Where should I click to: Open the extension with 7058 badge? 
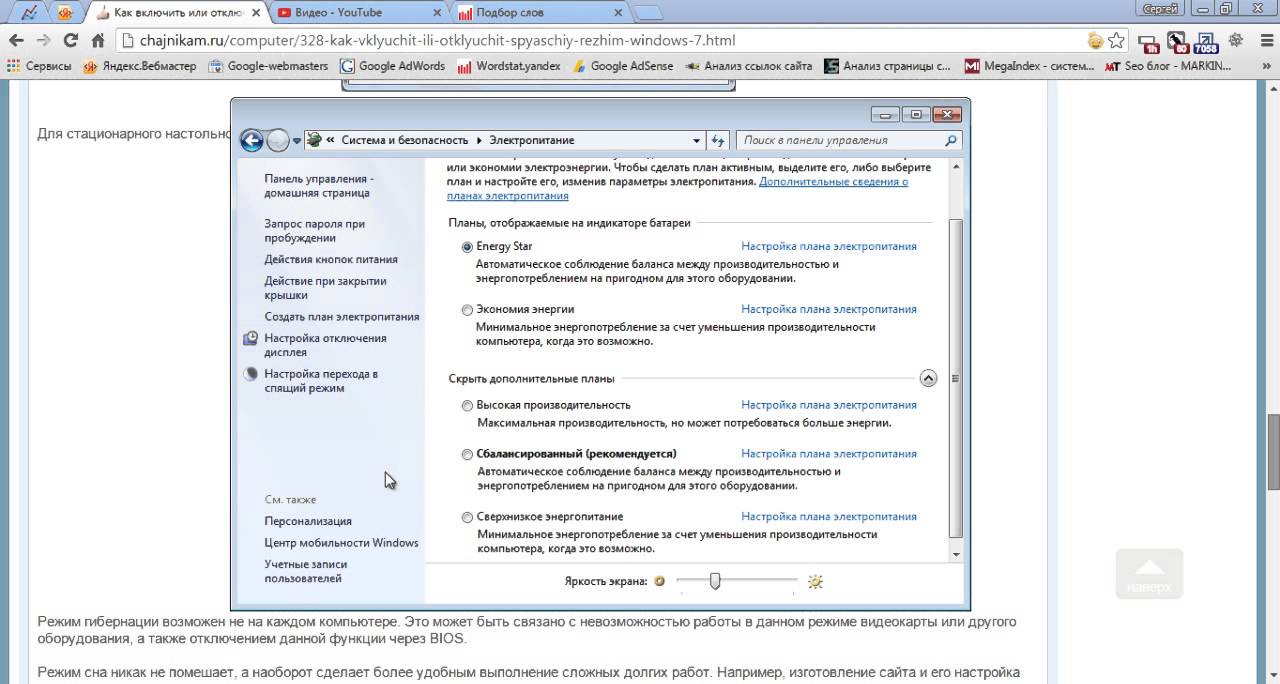pyautogui.click(x=1206, y=42)
